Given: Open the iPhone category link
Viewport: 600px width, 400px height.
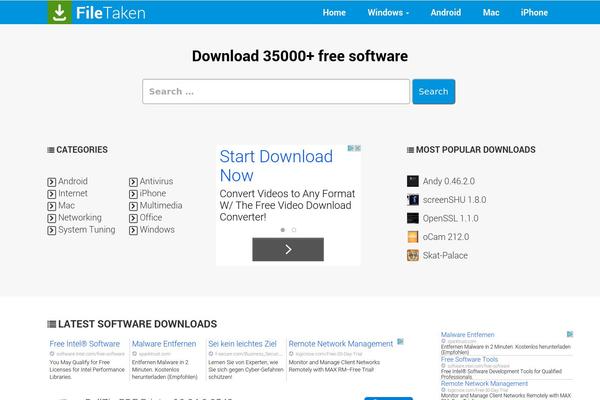Looking at the screenshot, I should [x=153, y=193].
